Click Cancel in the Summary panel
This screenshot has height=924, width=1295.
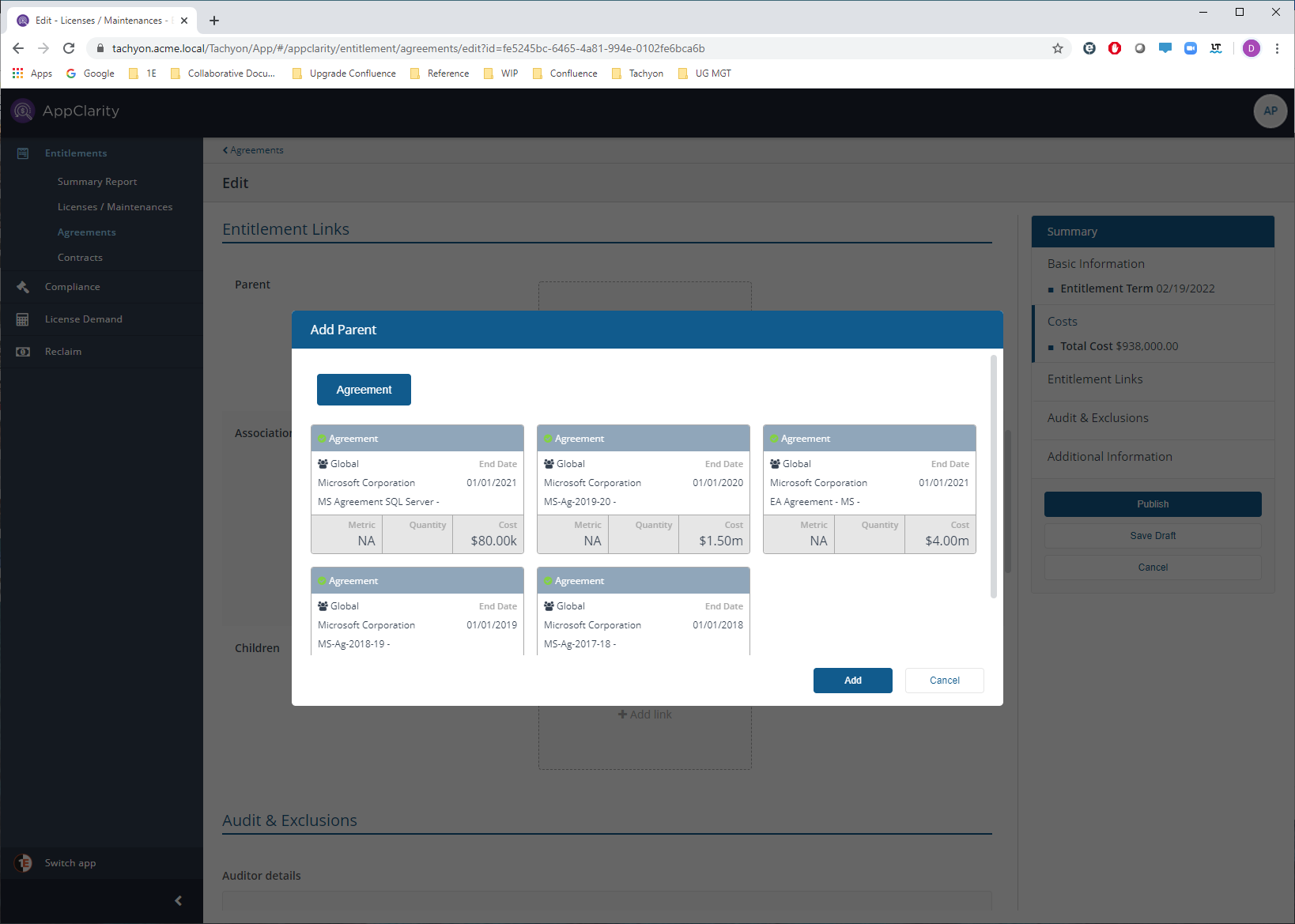point(1153,568)
